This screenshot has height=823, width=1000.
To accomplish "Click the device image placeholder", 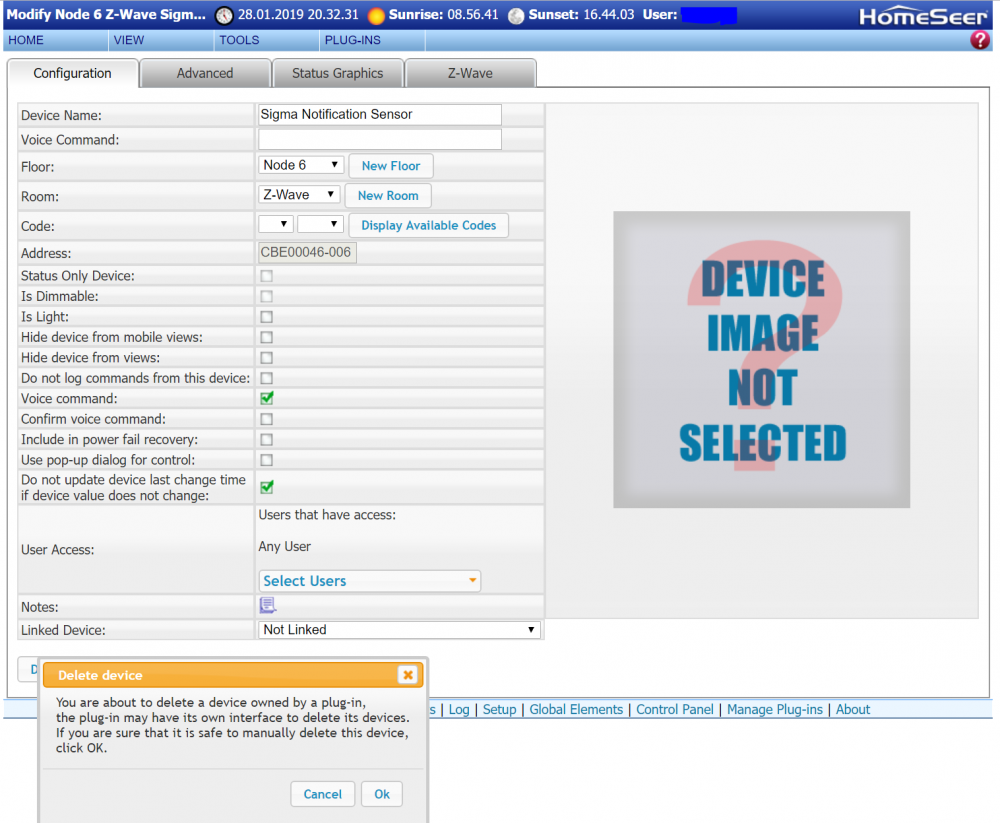I will click(761, 360).
